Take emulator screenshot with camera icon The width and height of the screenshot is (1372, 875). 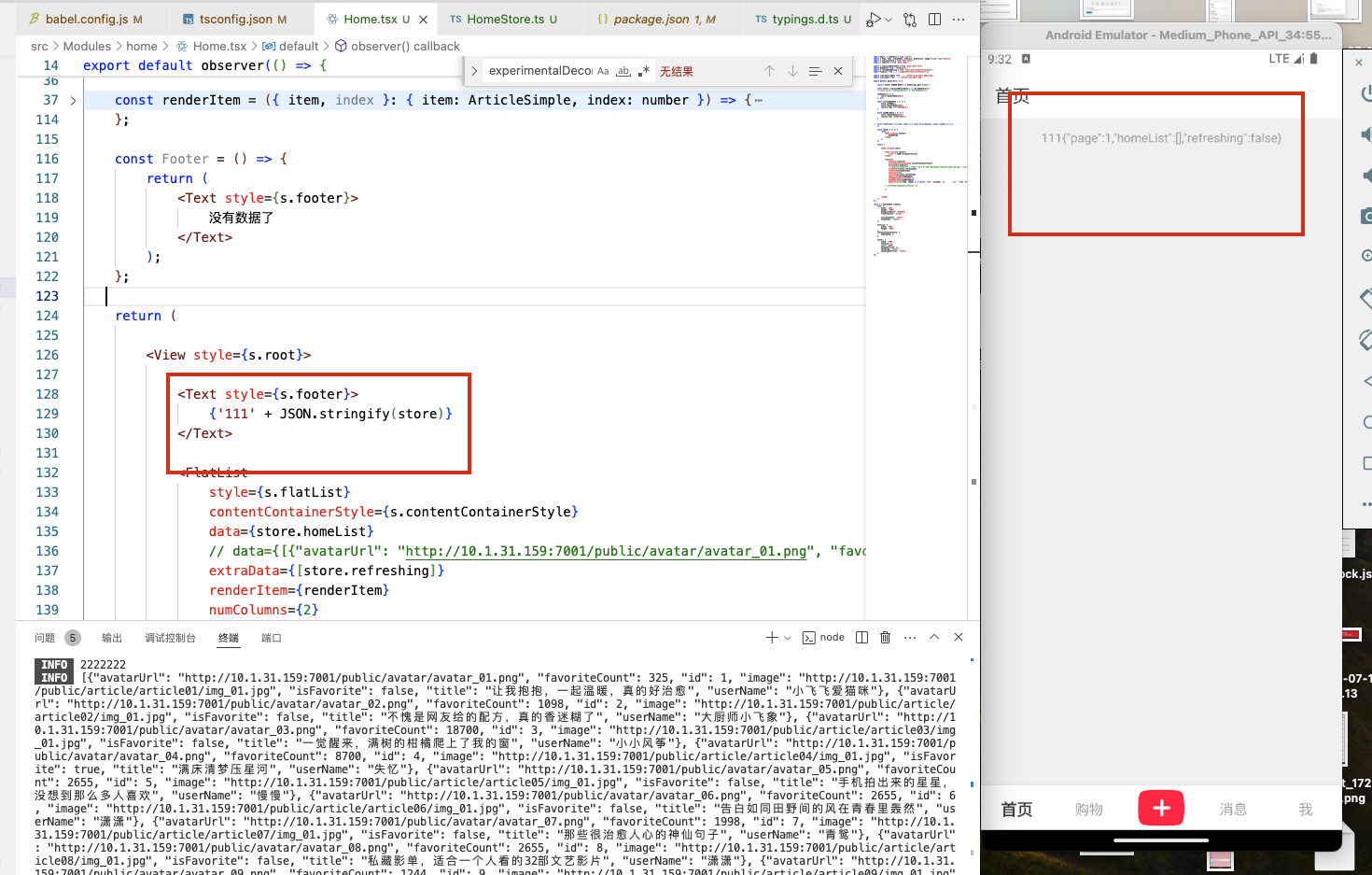(x=1366, y=216)
